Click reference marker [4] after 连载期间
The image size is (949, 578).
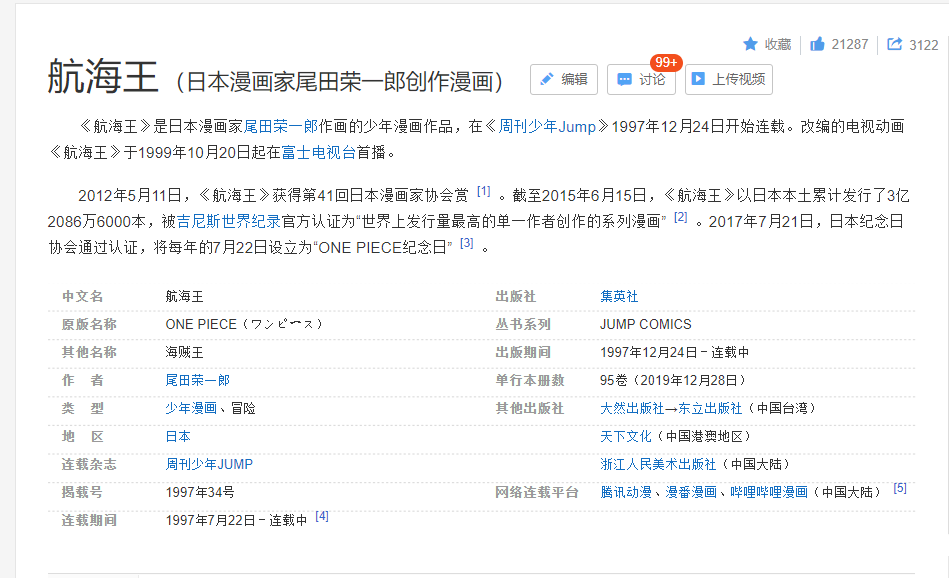click(x=322, y=516)
